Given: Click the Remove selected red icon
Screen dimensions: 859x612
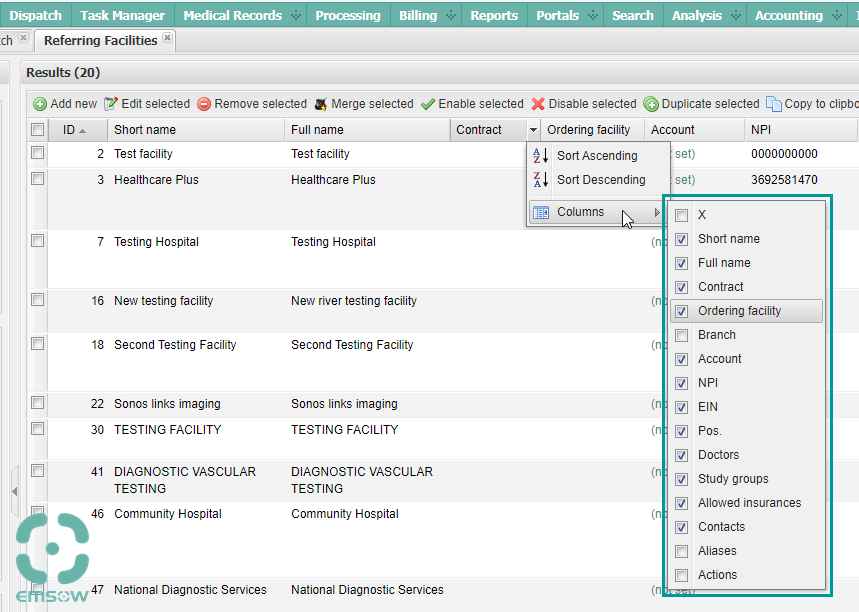Looking at the screenshot, I should tap(204, 104).
